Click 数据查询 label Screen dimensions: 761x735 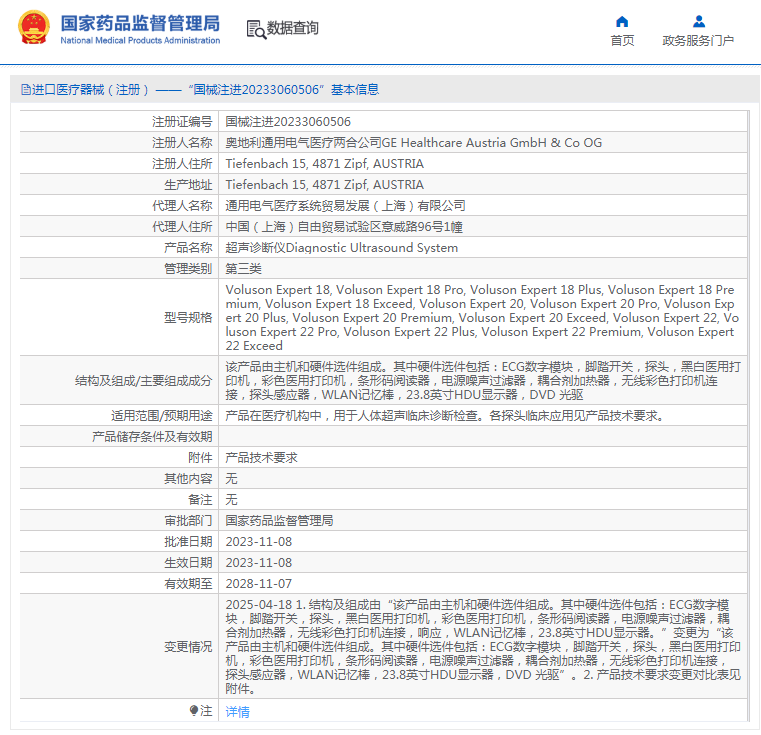293,28
